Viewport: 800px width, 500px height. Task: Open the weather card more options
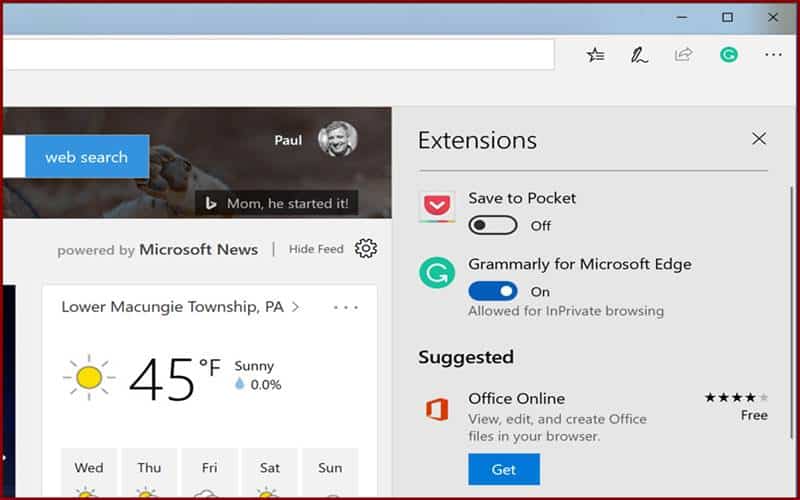[x=345, y=307]
